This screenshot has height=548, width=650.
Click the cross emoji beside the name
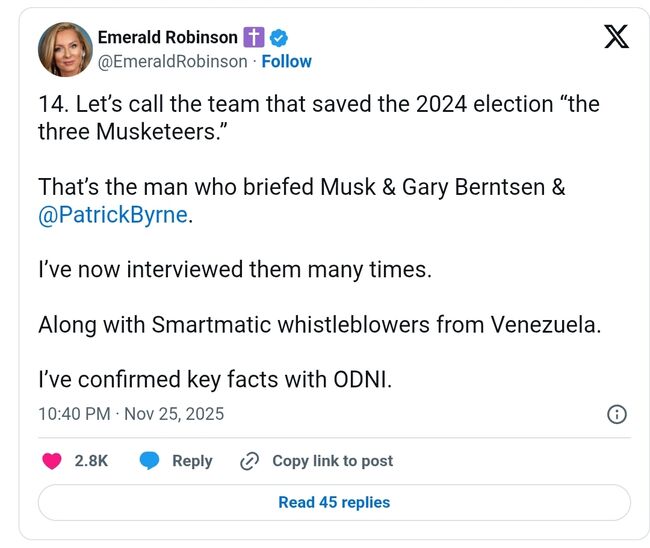click(x=255, y=38)
